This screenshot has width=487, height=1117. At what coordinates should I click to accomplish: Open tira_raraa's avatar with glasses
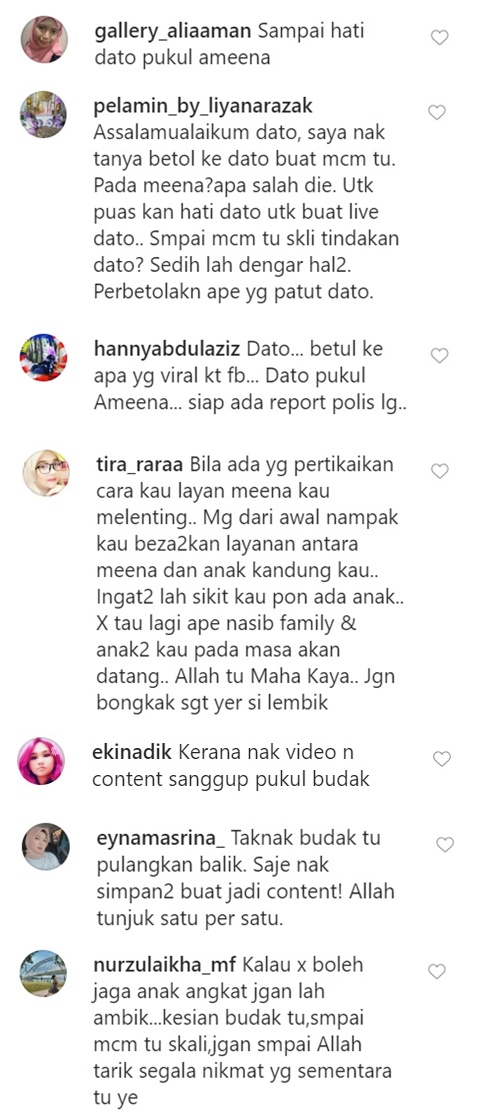(46, 473)
